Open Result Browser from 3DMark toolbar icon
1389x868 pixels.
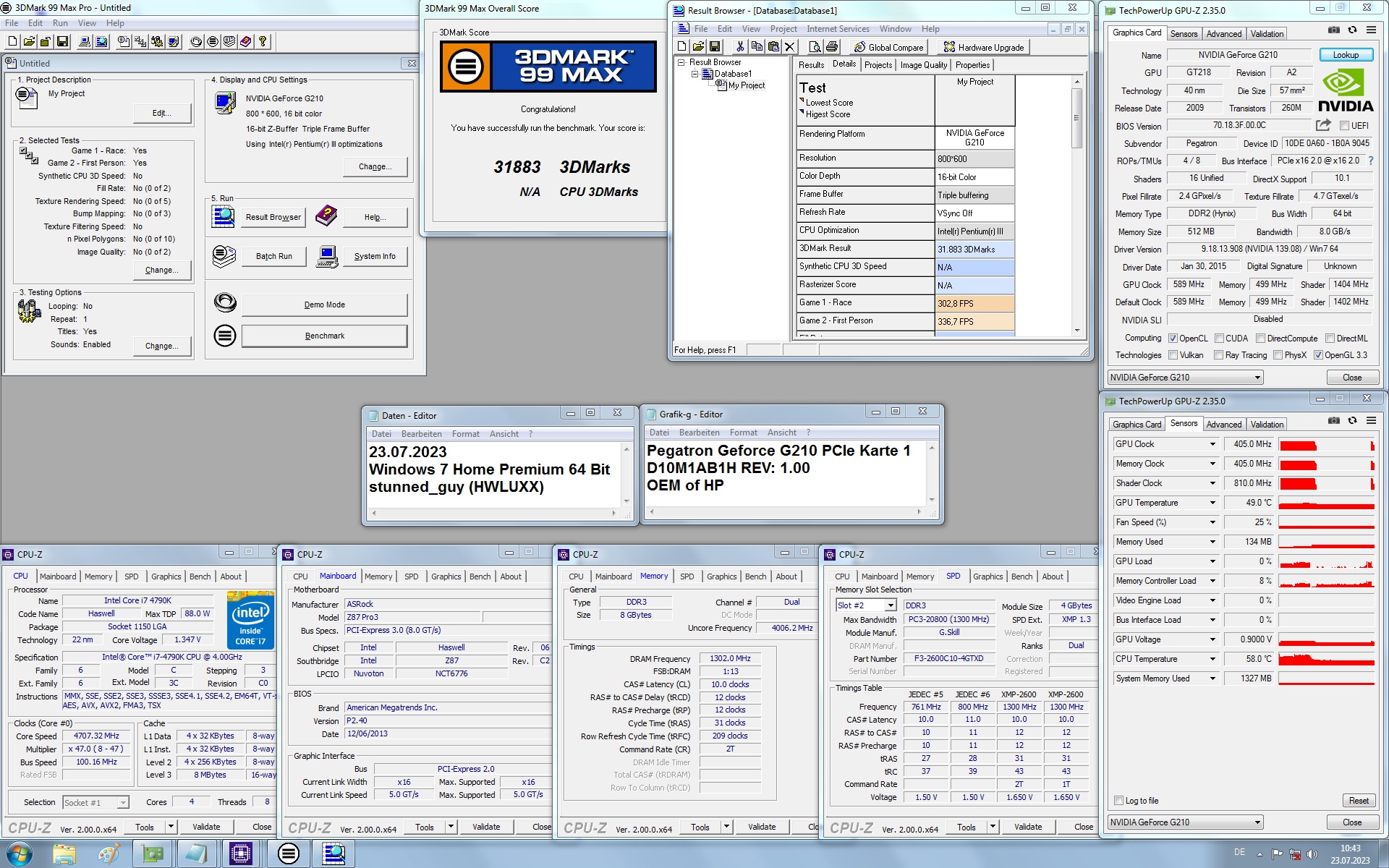101,42
